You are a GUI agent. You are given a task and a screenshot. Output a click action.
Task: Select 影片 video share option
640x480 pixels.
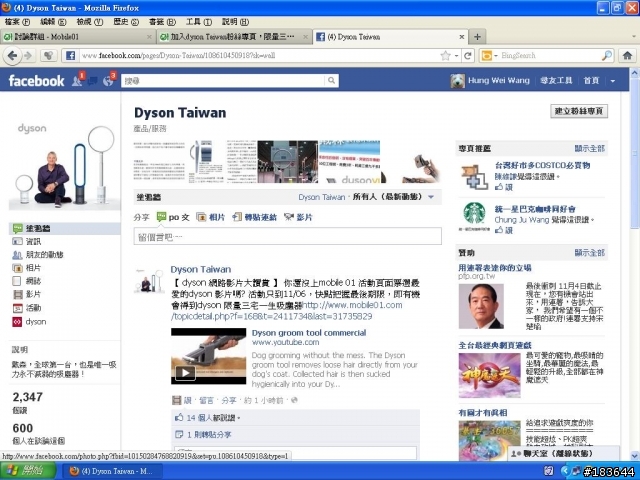point(298,217)
